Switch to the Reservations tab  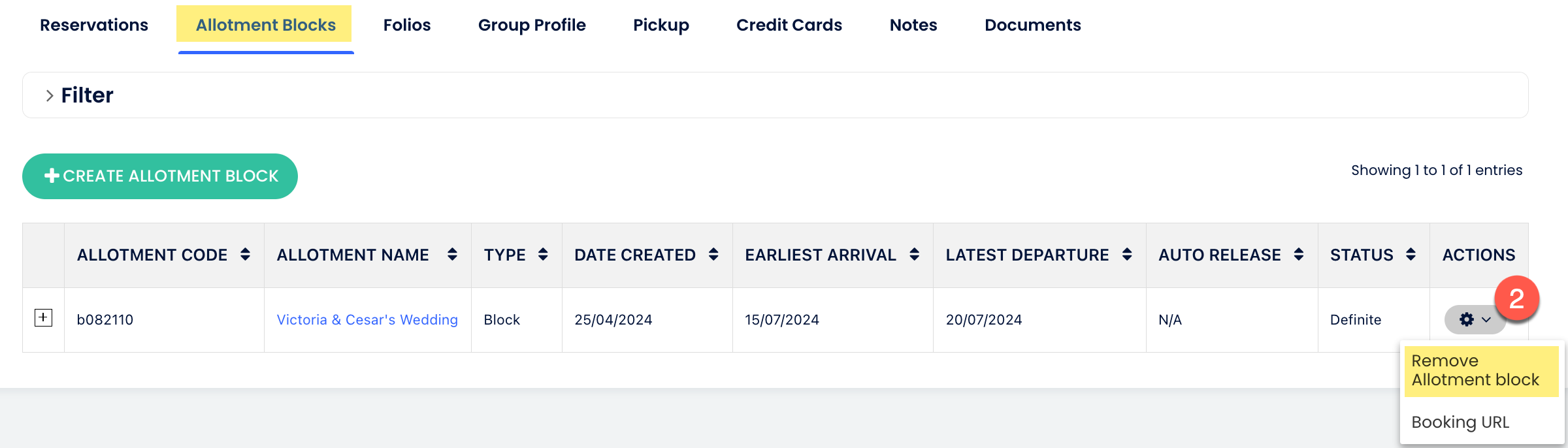coord(94,25)
